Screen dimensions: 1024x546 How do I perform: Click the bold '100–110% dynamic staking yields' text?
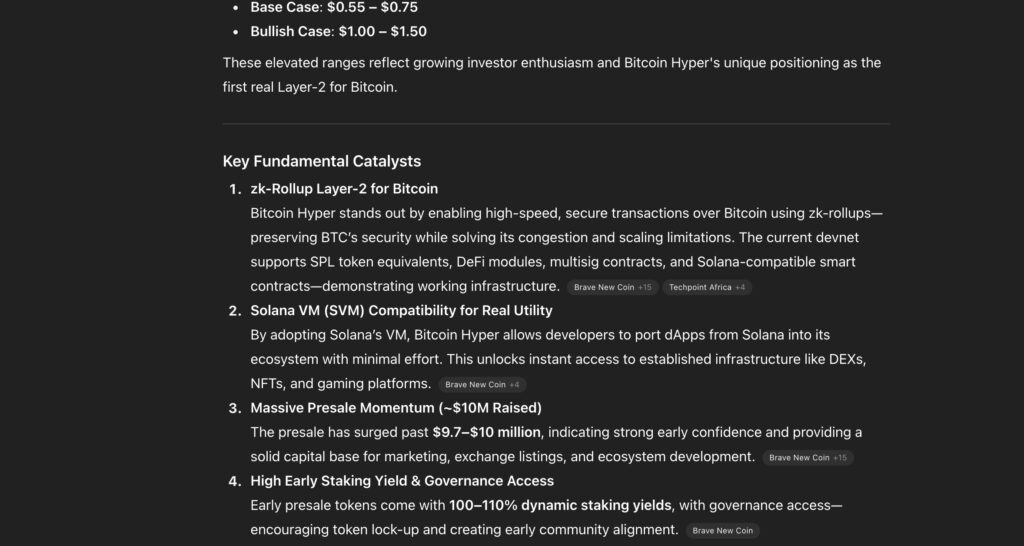[x=560, y=506]
